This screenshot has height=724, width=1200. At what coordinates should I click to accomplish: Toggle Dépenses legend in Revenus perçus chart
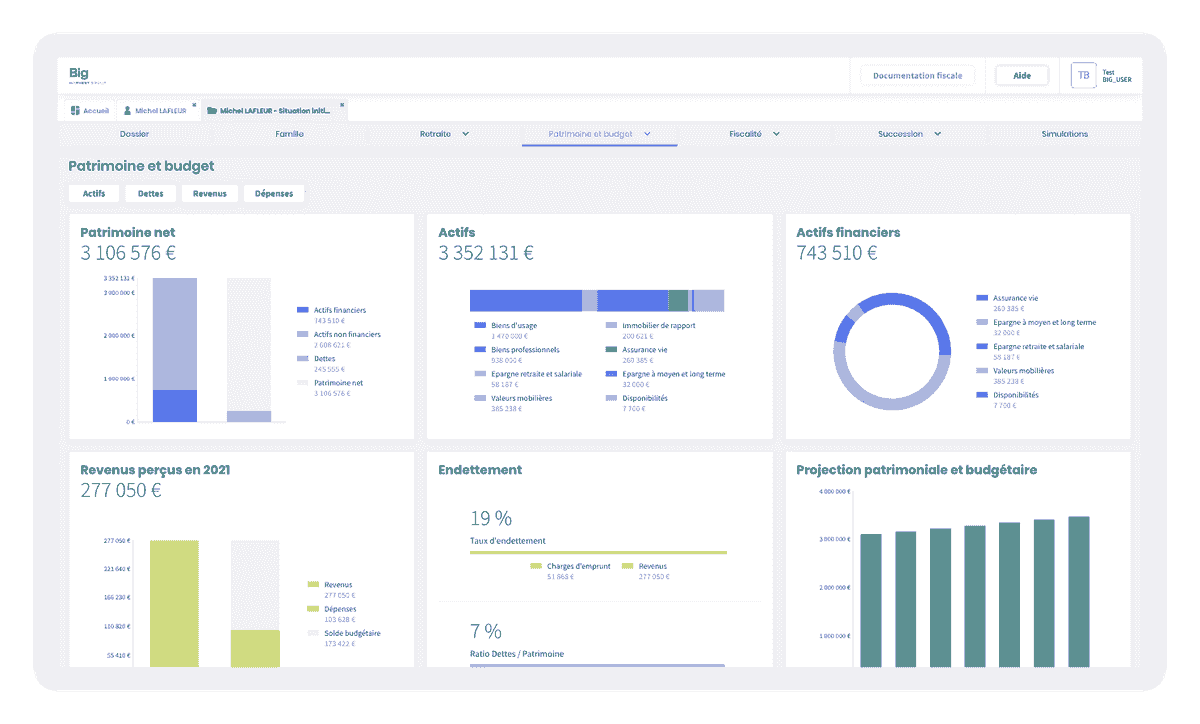click(x=313, y=609)
